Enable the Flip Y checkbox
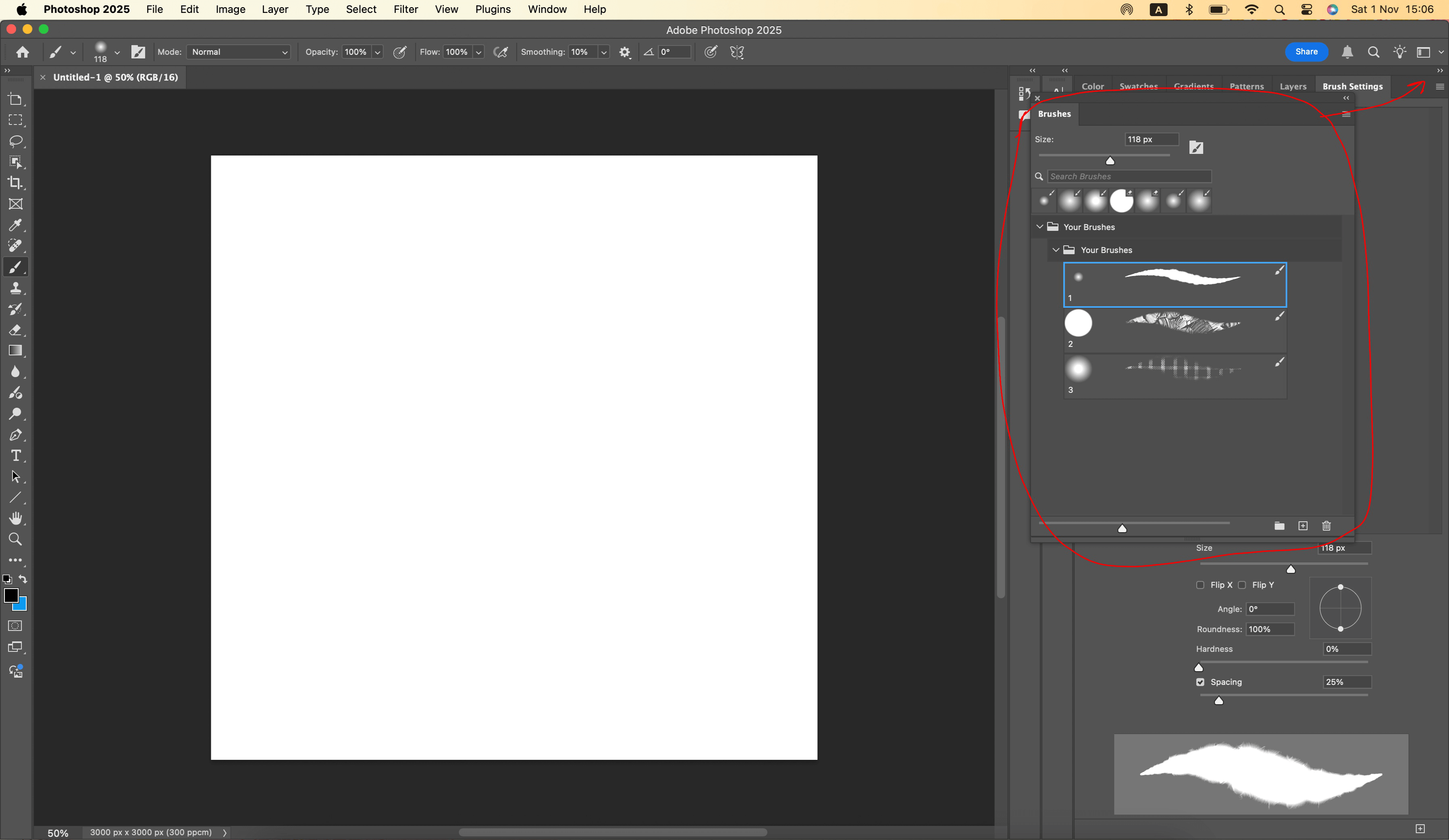This screenshot has width=1449, height=840. point(1242,585)
